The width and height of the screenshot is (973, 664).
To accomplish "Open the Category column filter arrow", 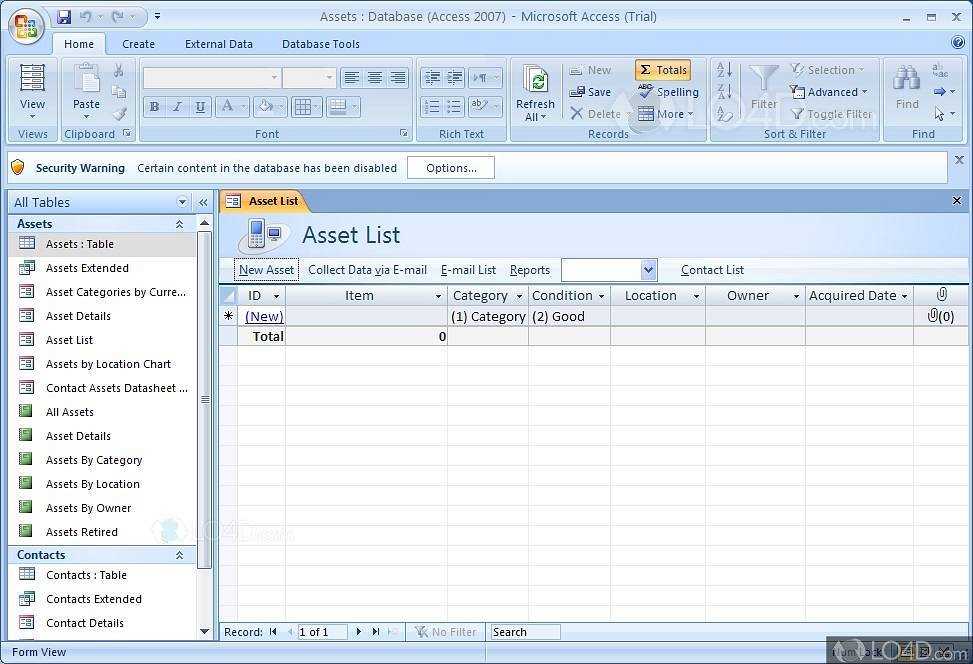I will 519,295.
